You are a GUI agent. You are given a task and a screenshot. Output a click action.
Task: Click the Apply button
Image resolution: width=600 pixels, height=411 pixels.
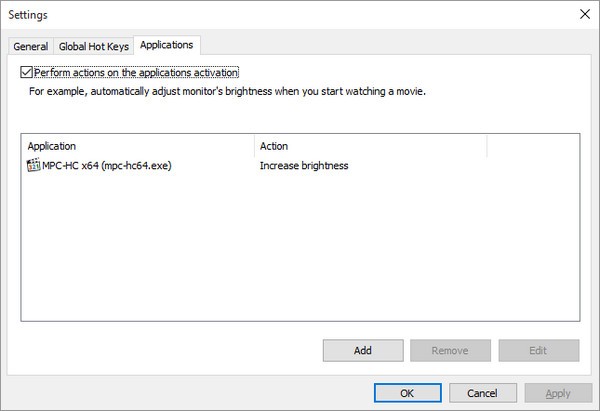pyautogui.click(x=558, y=393)
